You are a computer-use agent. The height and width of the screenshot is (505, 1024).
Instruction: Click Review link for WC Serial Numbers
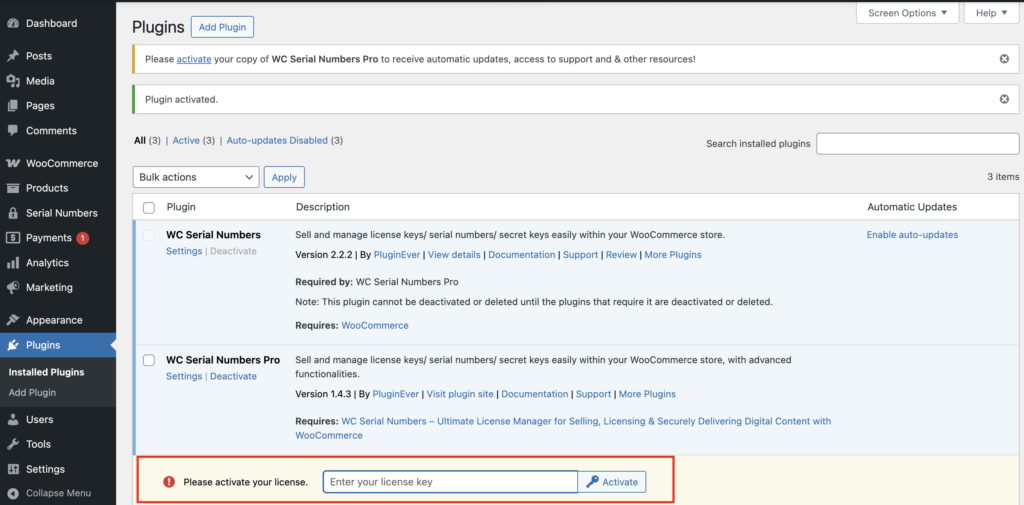coord(621,255)
